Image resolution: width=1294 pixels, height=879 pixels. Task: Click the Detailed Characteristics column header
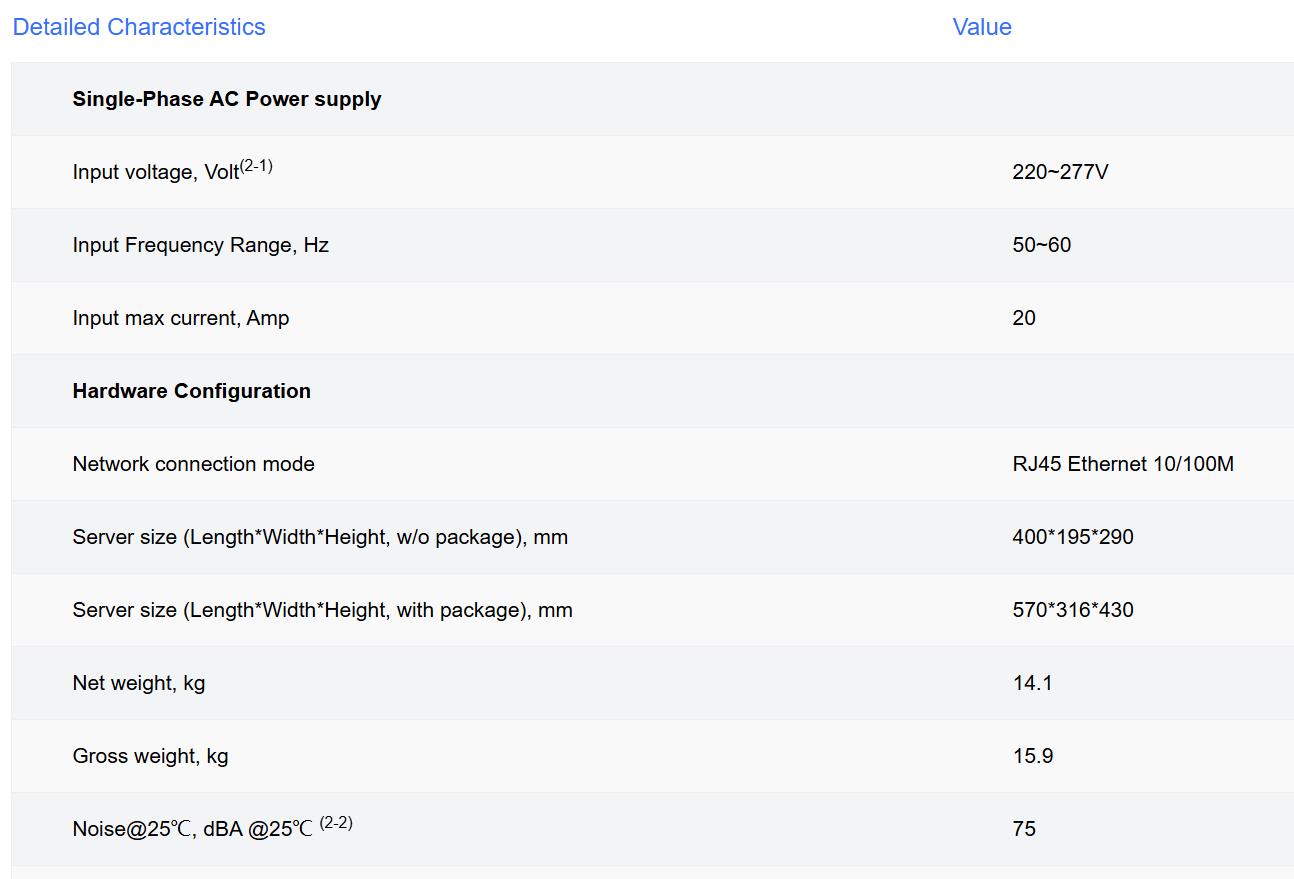coord(139,27)
